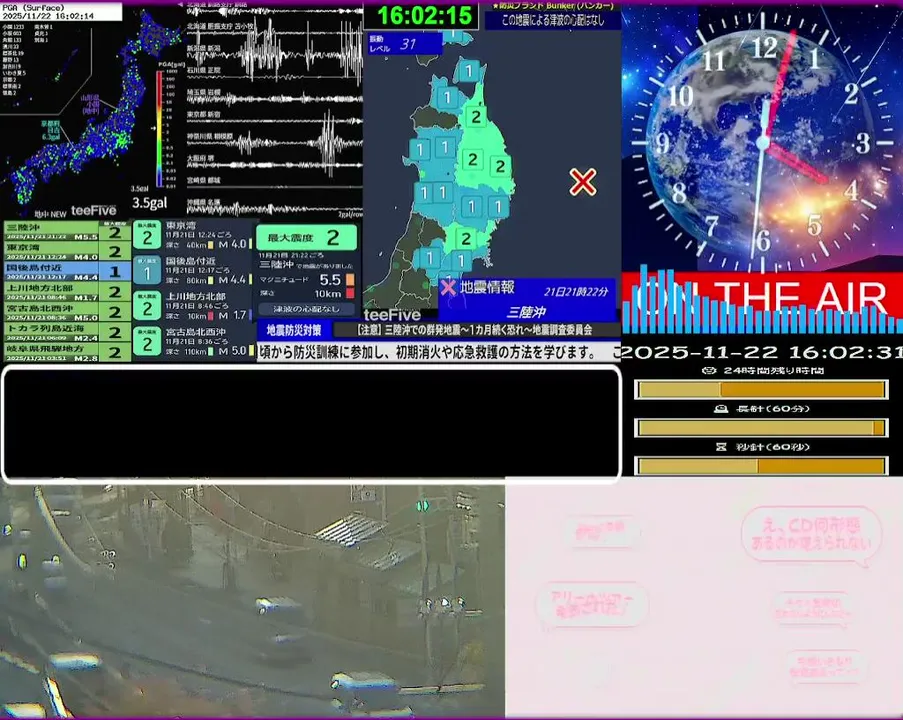This screenshot has height=720, width=903.
Task: Select the 東京湾 M4.0 row in green list
Action: (67, 251)
